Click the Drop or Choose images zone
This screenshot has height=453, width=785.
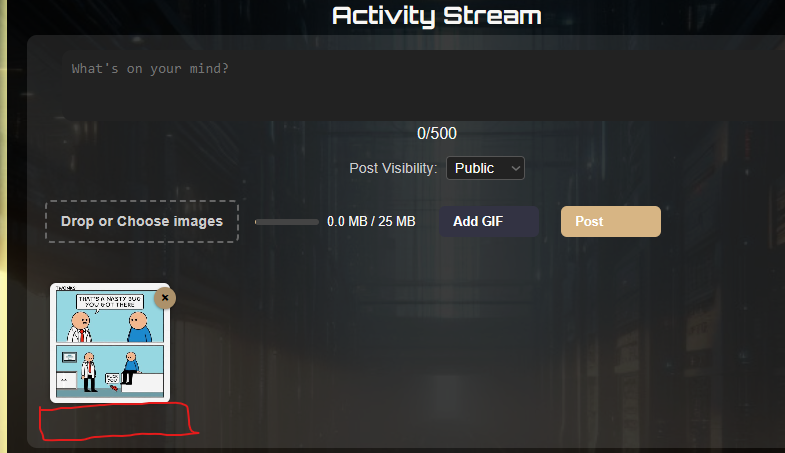tap(142, 221)
